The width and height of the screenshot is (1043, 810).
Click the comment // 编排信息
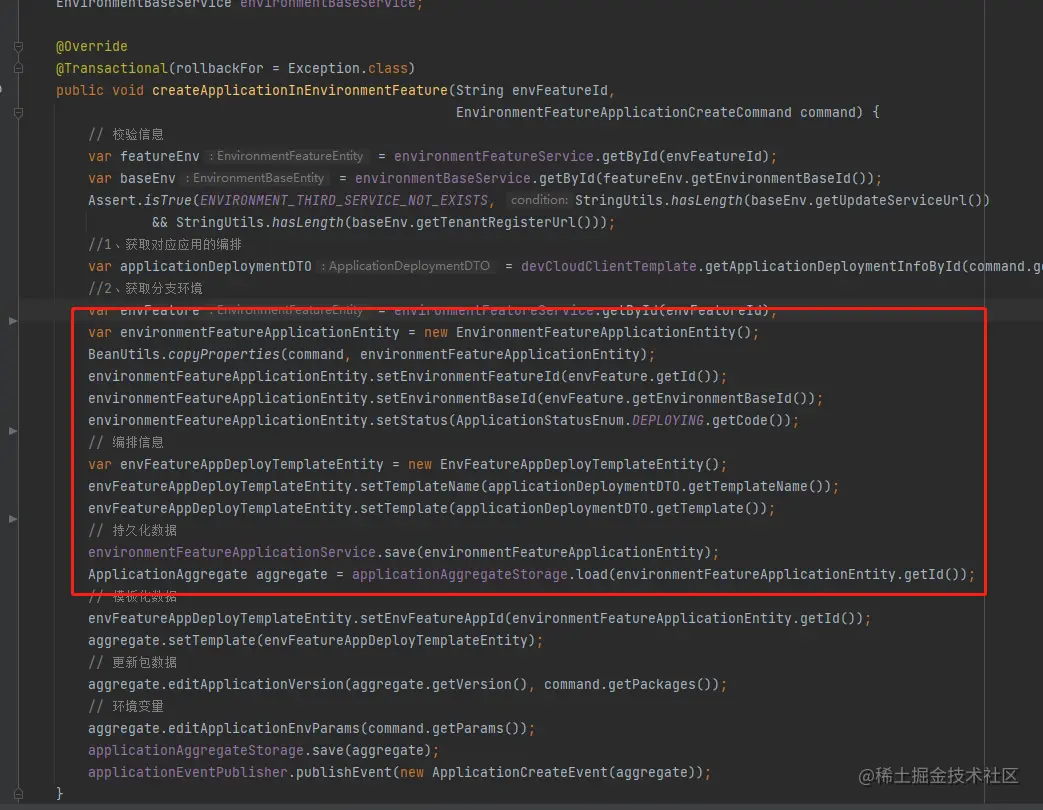126,442
